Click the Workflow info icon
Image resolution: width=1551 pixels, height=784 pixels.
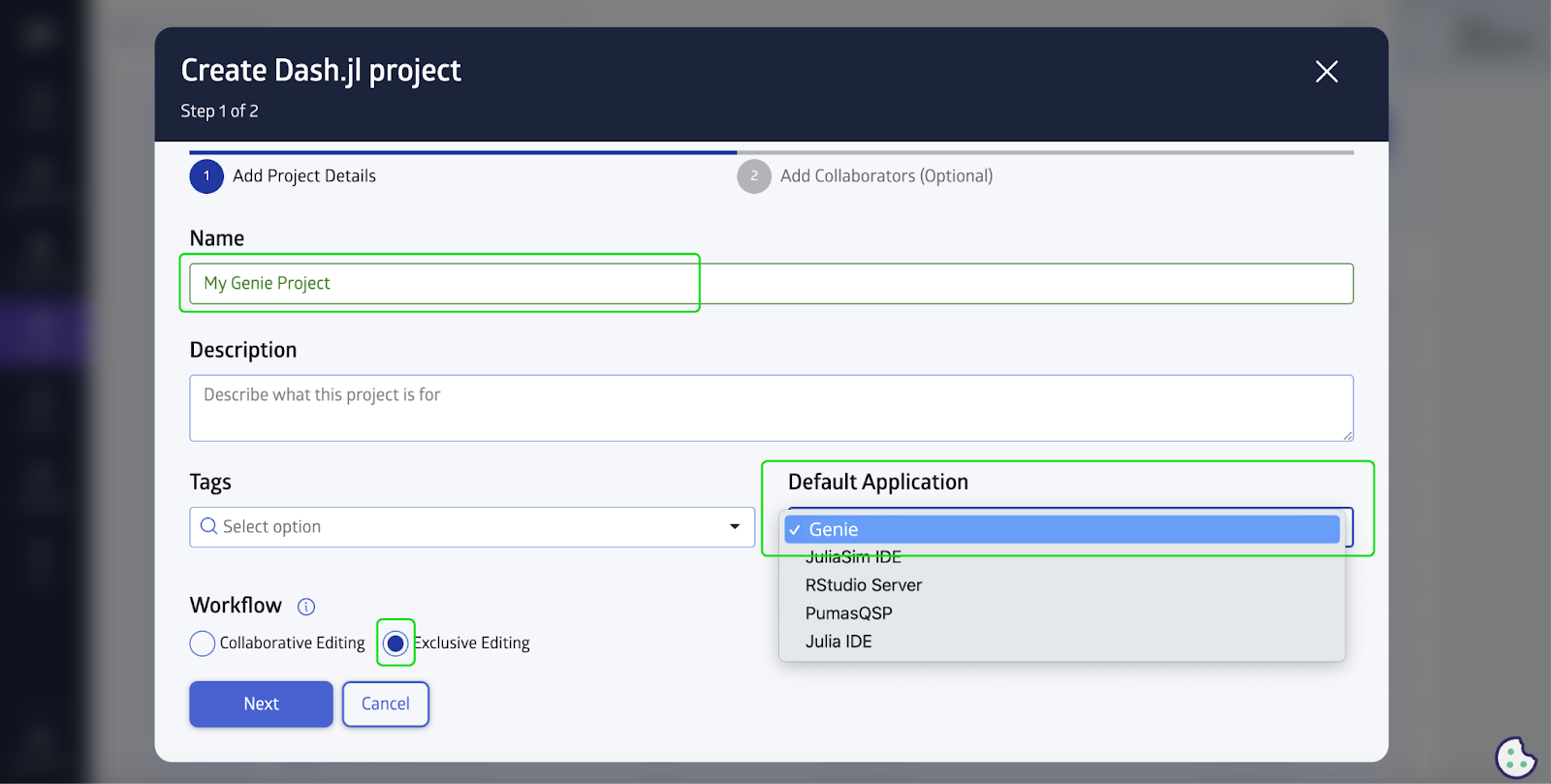coord(306,607)
